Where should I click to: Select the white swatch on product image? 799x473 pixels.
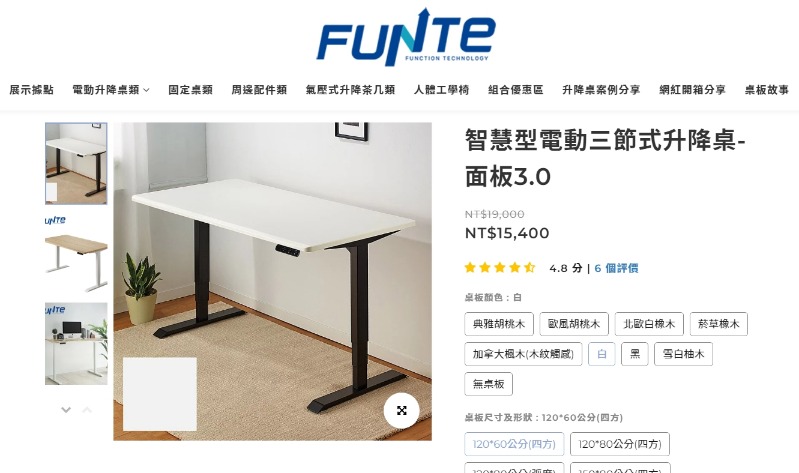[160, 394]
